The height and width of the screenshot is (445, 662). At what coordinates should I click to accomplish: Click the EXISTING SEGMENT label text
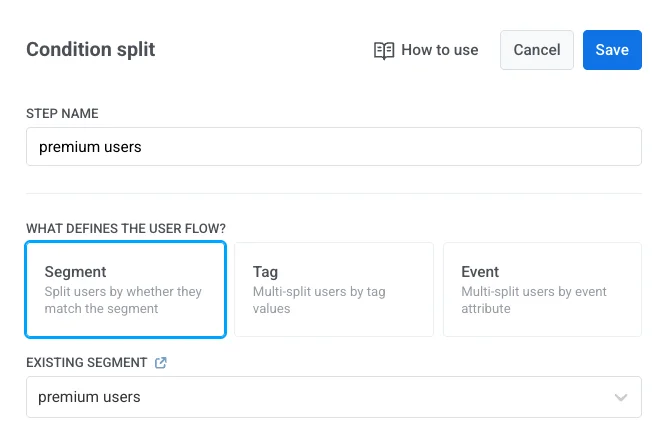pyautogui.click(x=86, y=362)
